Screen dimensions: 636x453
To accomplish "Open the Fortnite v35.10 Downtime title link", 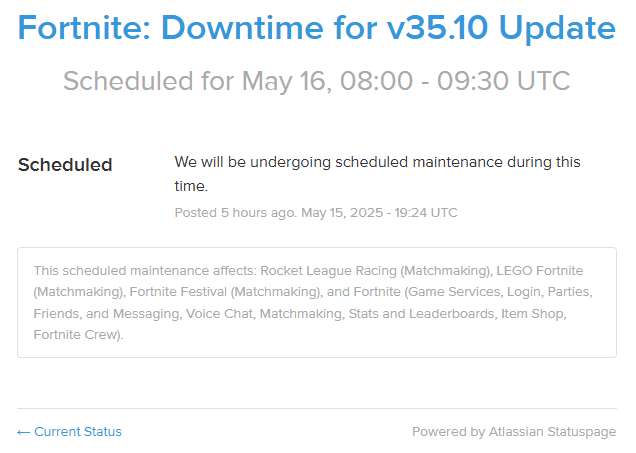I will coord(317,28).
